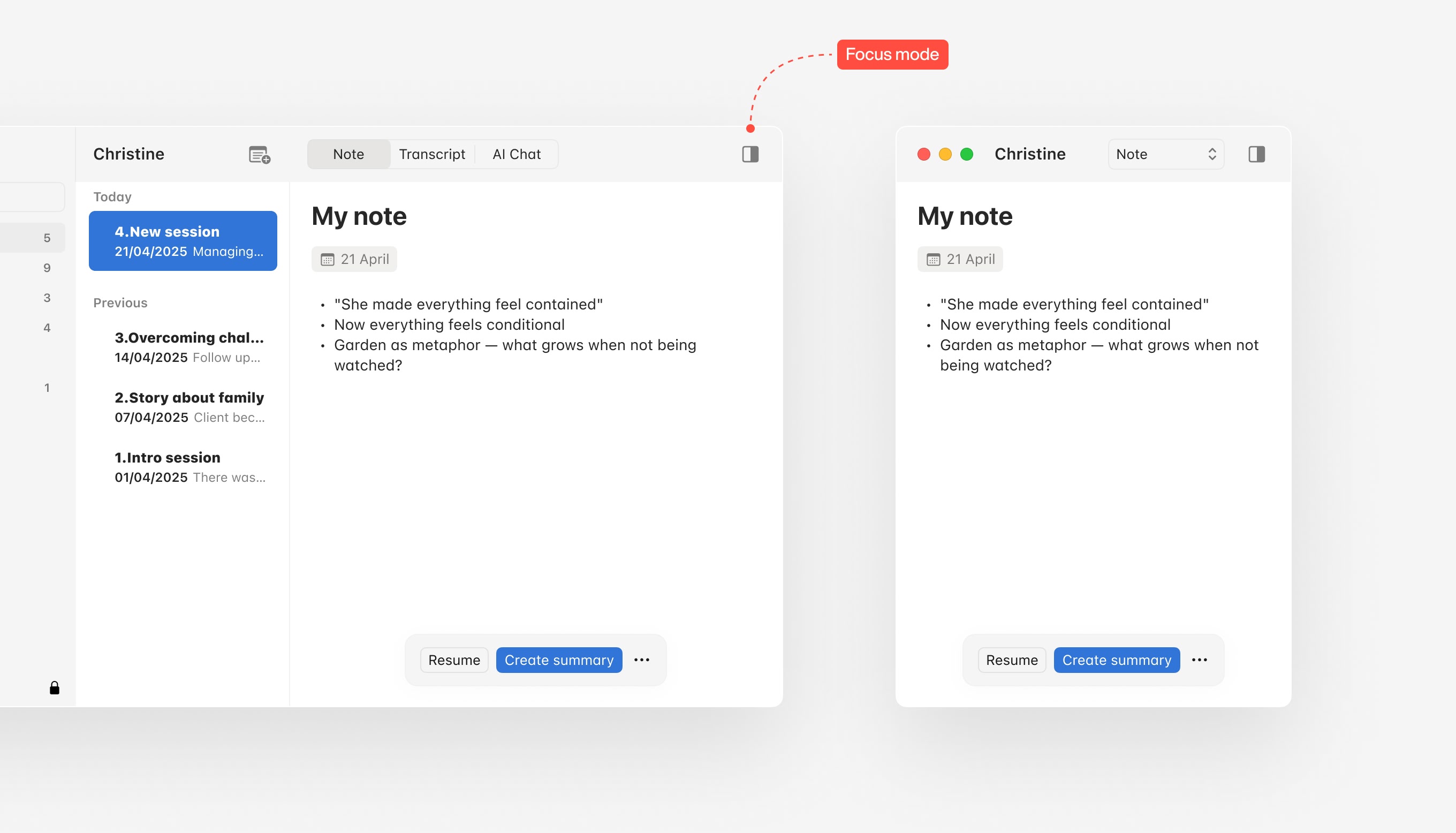
Task: Select the 4.New session entry
Action: point(183,241)
